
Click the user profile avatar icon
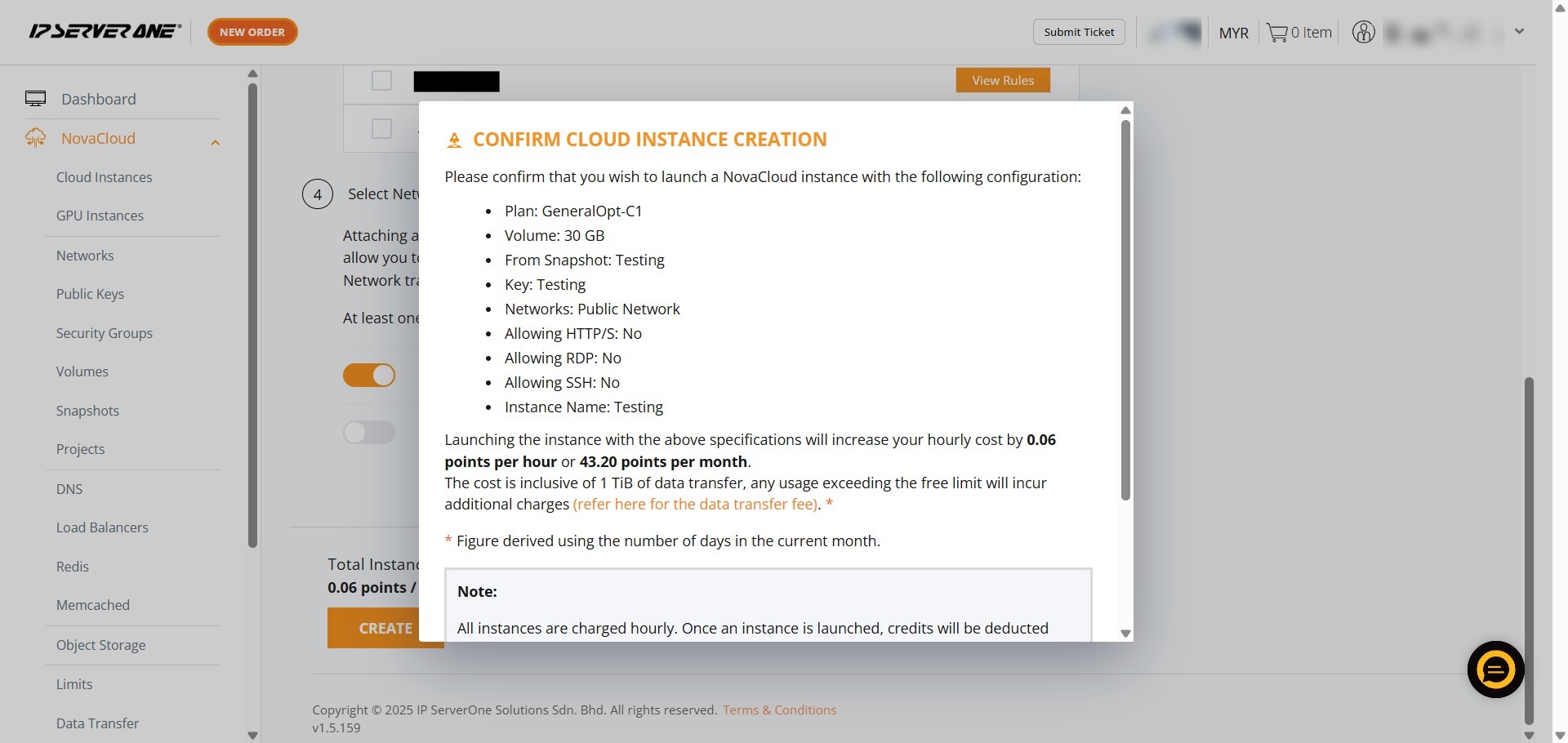click(1363, 33)
